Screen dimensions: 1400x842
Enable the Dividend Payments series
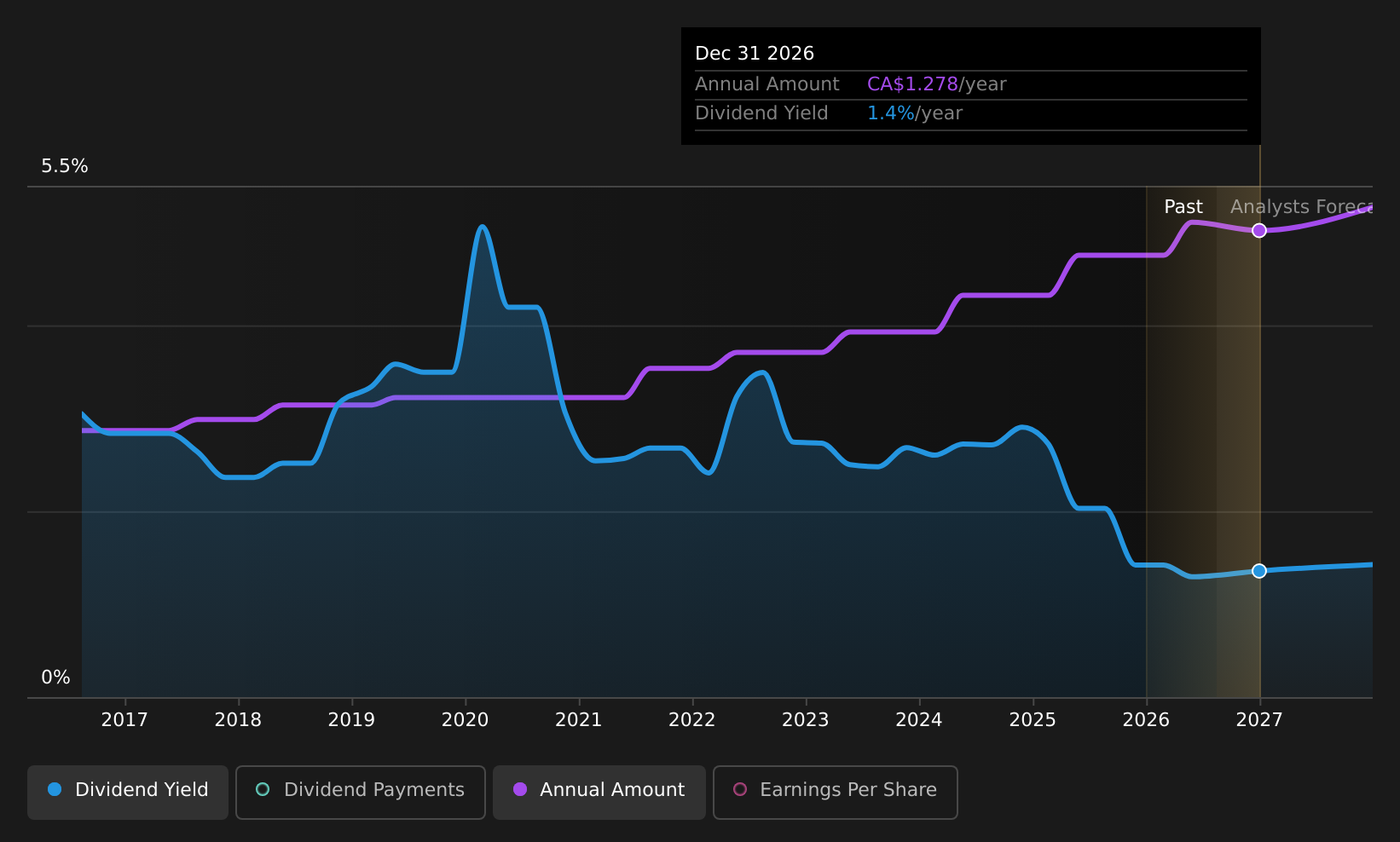pos(361,792)
